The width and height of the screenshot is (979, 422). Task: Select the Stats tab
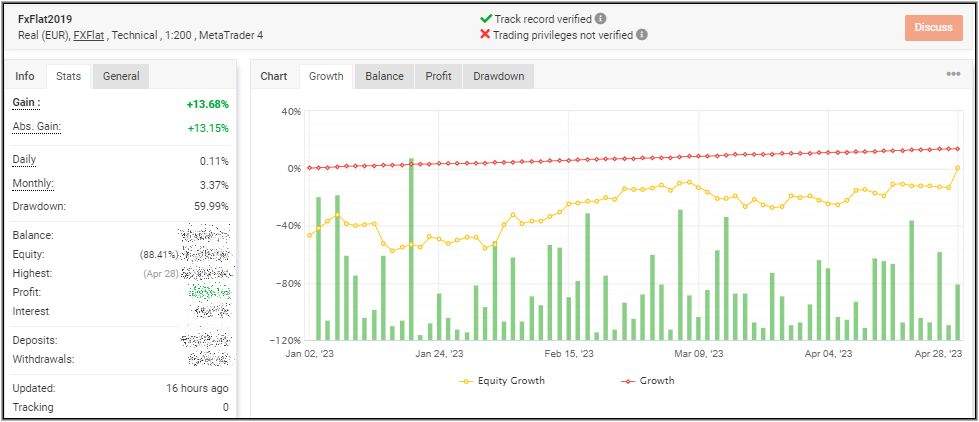[x=68, y=76]
